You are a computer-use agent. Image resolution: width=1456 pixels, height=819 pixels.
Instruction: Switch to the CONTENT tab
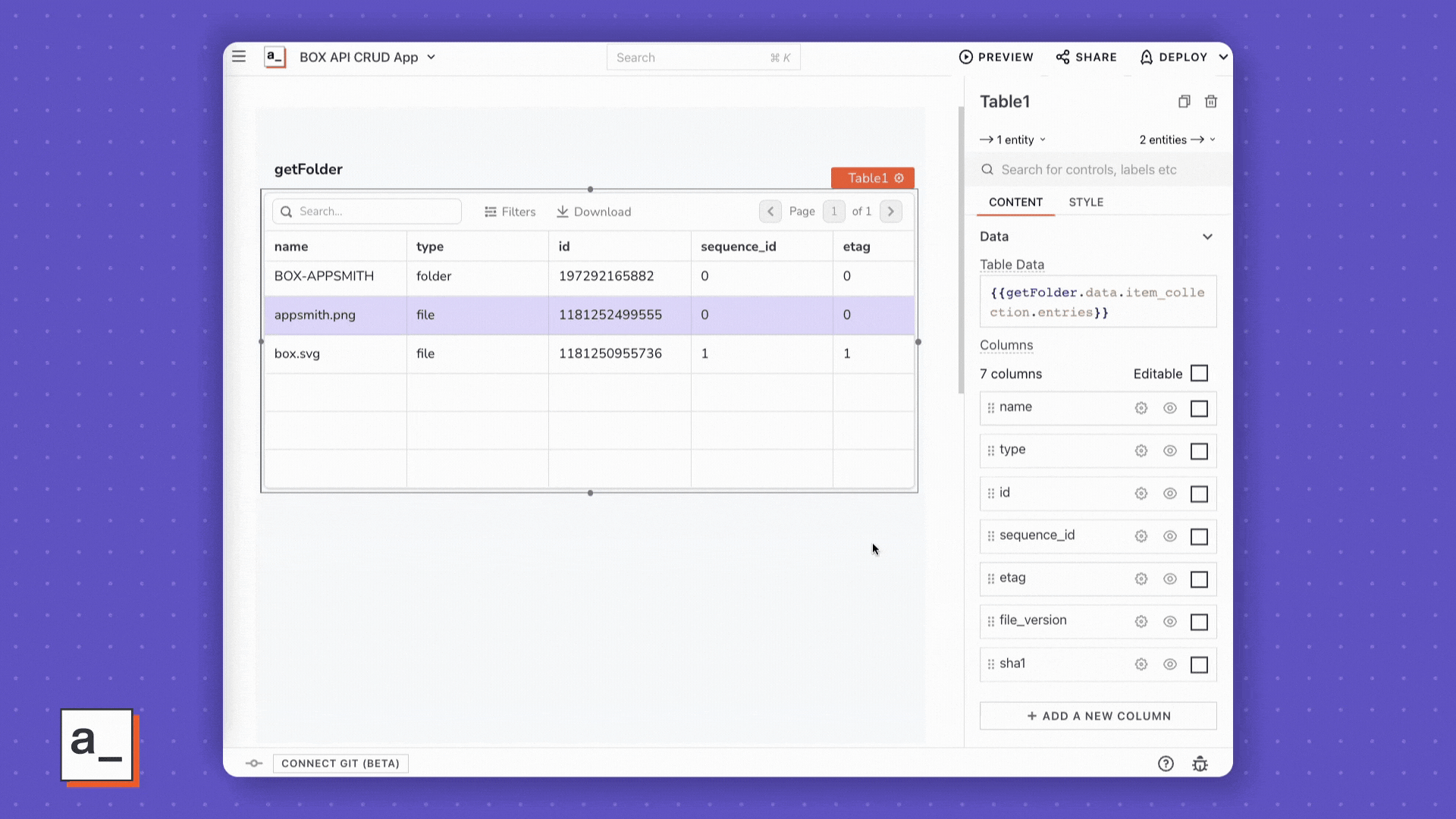[1015, 202]
